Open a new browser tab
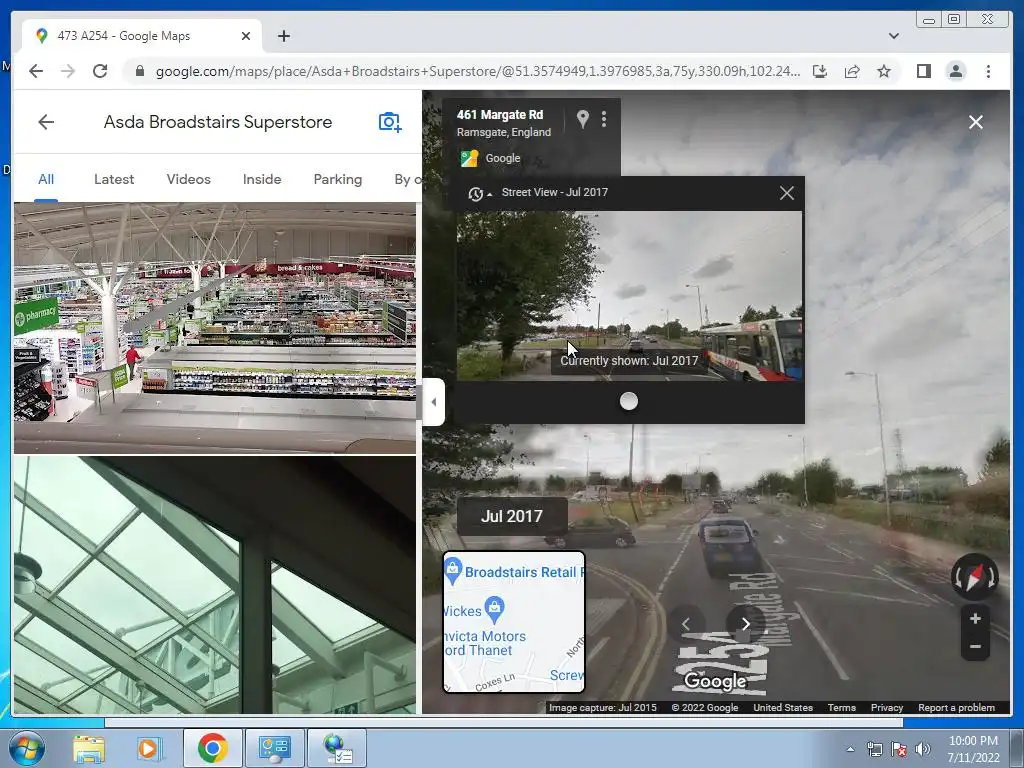 pos(283,36)
